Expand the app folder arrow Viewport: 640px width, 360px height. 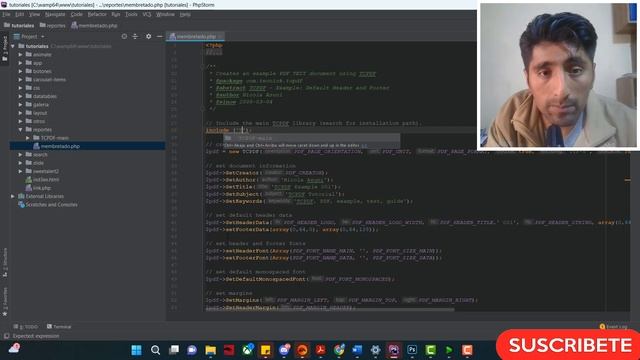(x=20, y=63)
